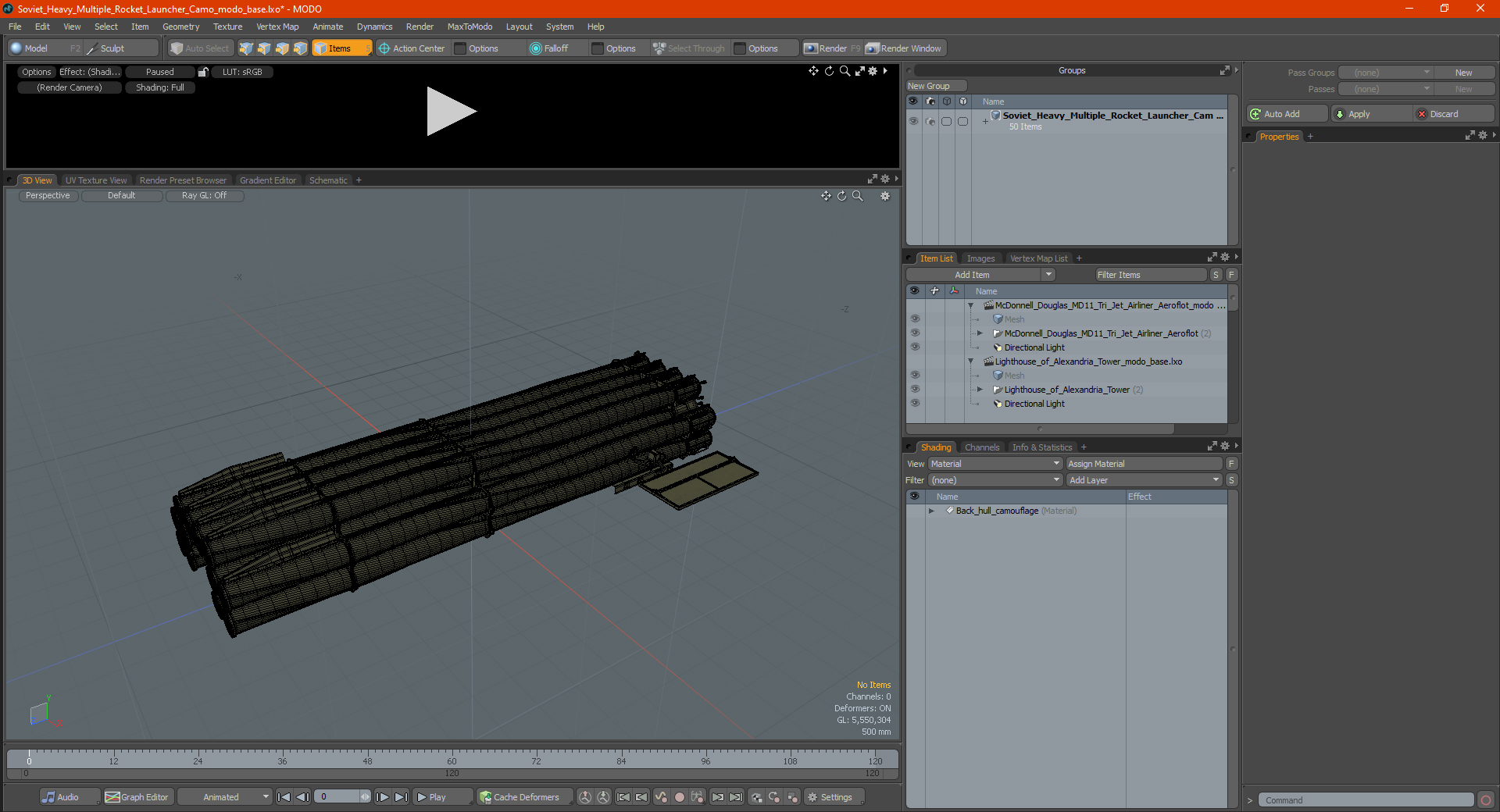Screen dimensions: 1500x812
Task: Step to previous frame
Action: (302, 797)
